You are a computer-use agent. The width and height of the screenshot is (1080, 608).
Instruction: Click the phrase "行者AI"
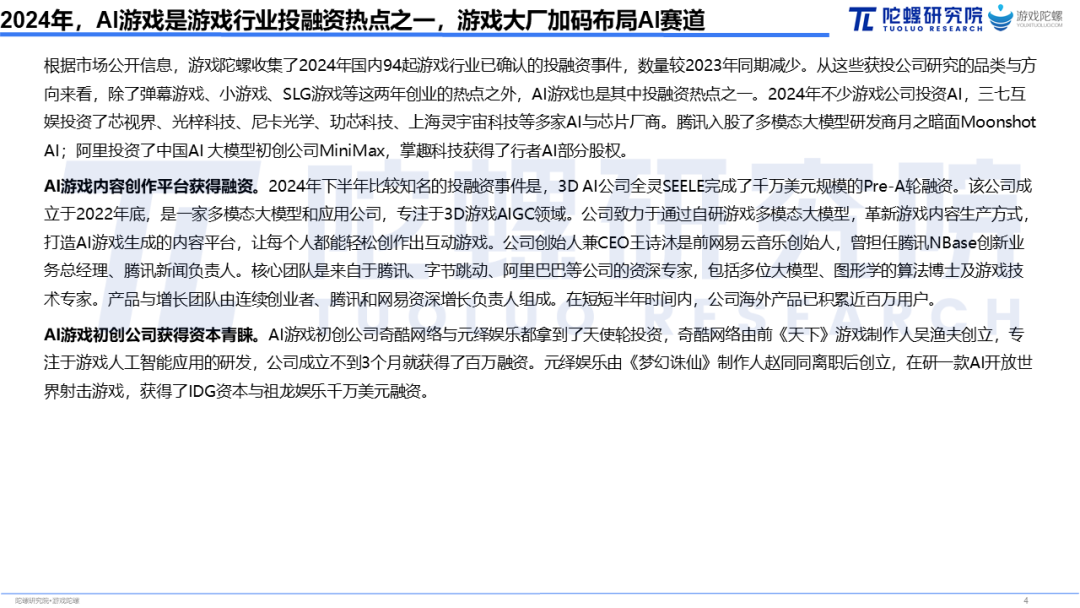click(533, 150)
